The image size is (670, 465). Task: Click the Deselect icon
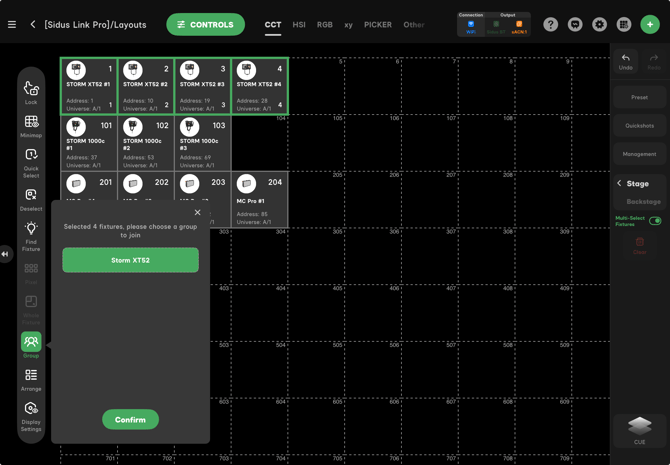tap(31, 198)
